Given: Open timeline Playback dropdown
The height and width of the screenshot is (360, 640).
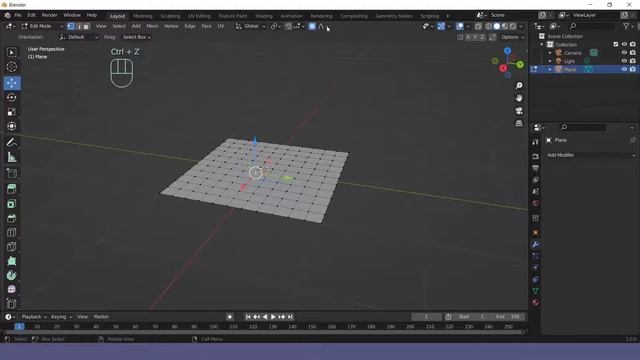Looking at the screenshot, I should pos(34,317).
